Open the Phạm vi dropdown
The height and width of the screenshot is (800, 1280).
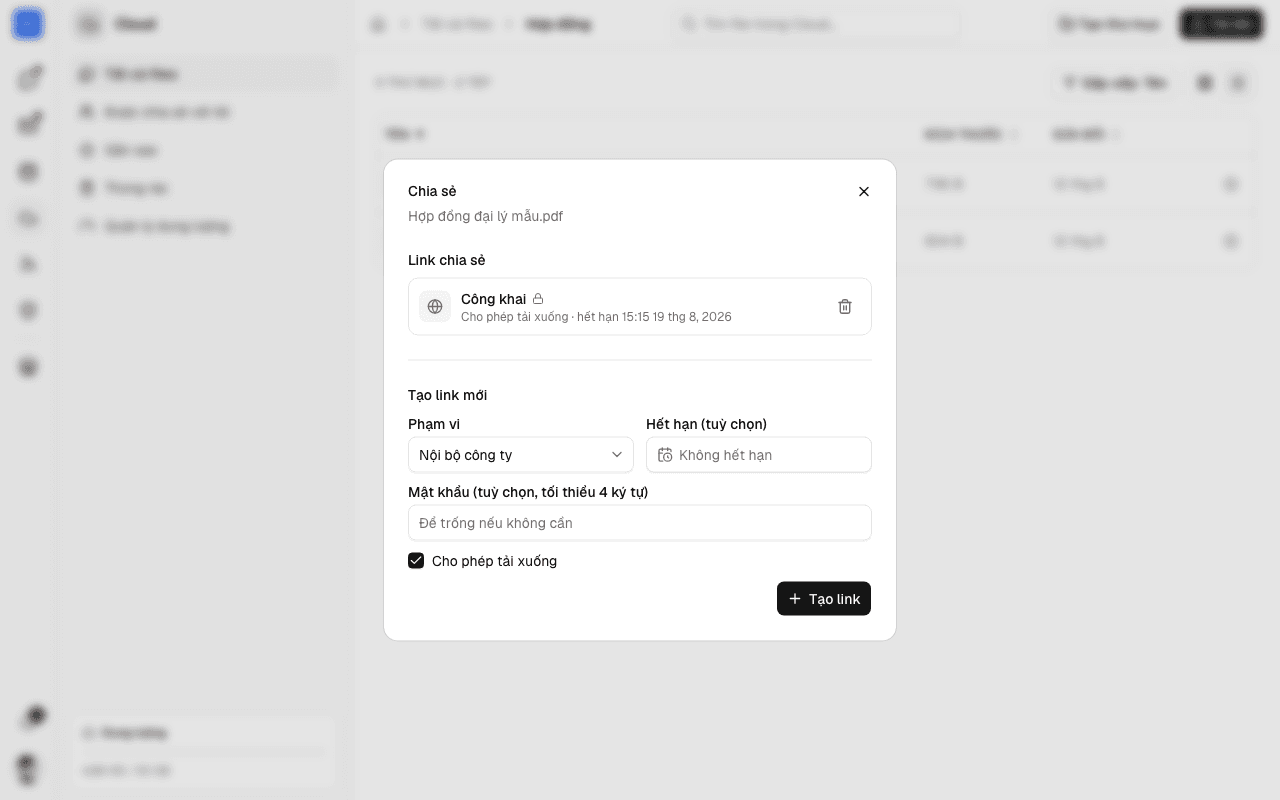pos(521,455)
